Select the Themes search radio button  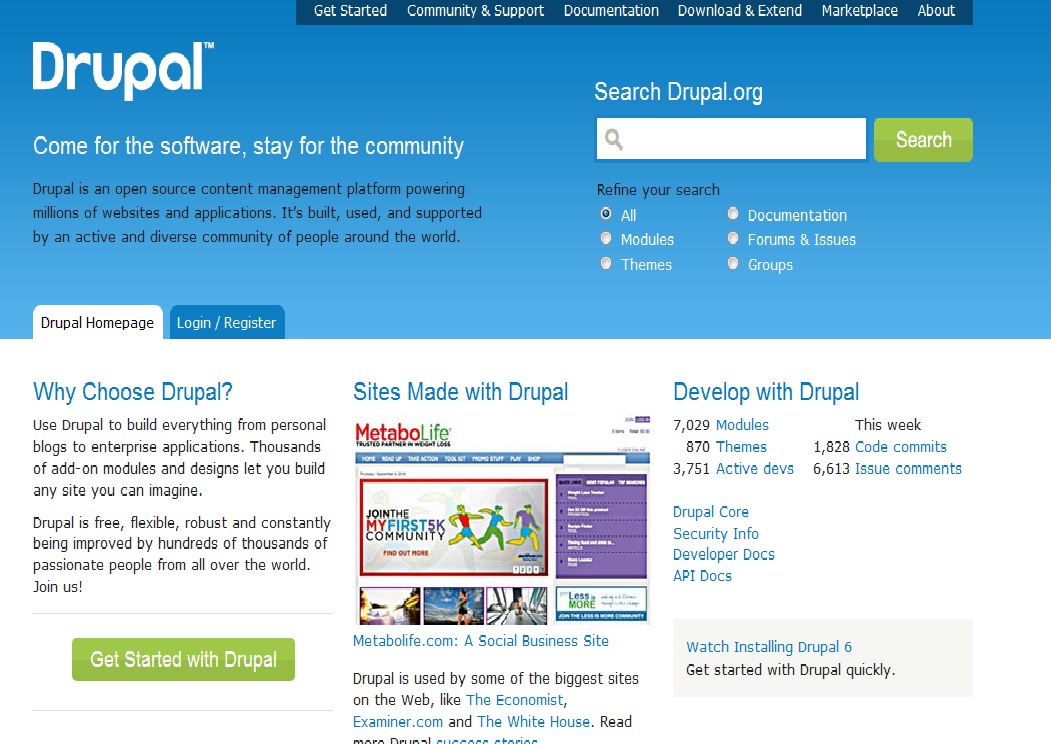pos(606,263)
